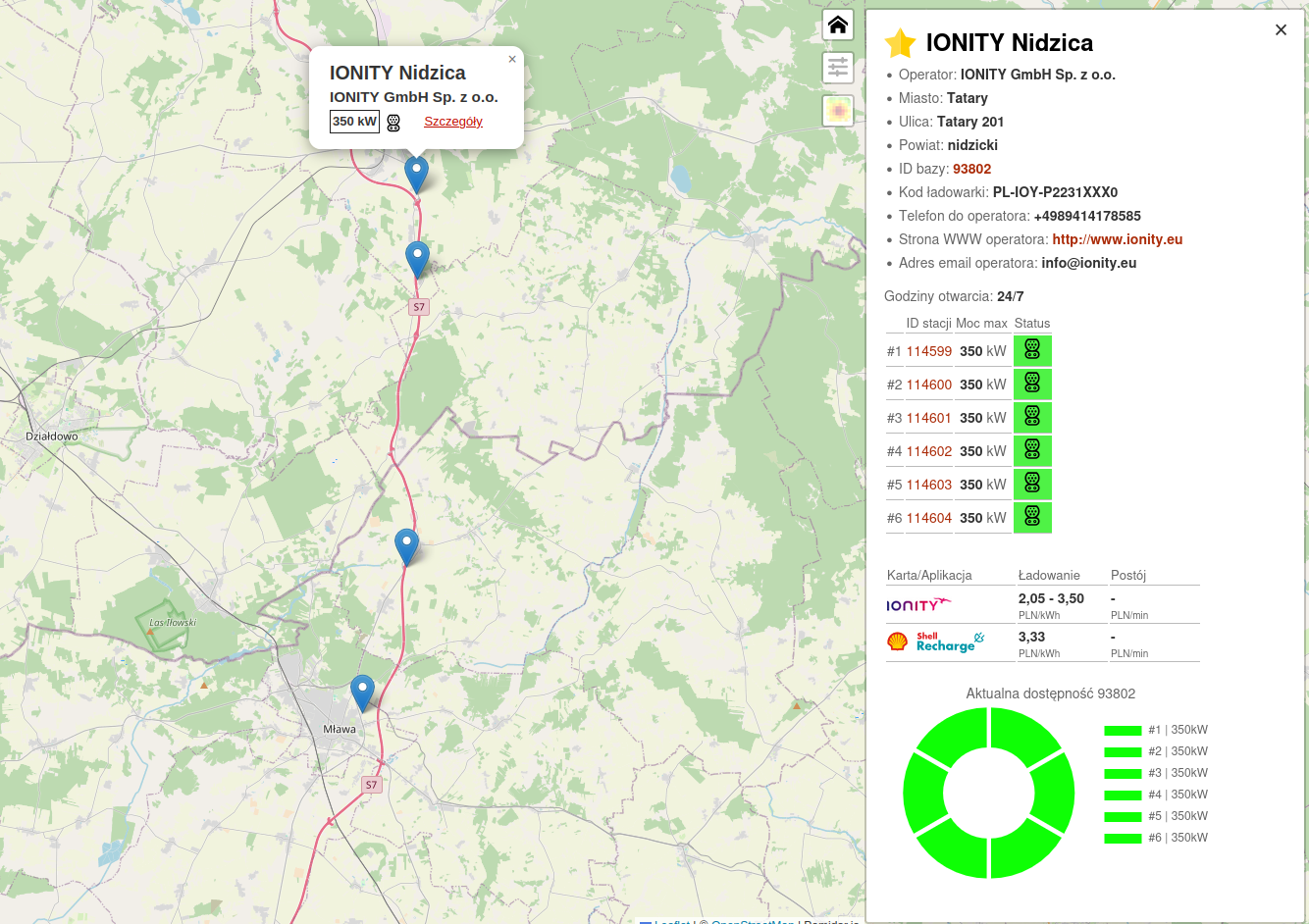The width and height of the screenshot is (1309, 924).
Task: Click the IONITY GmbH Sp. z o.o. popup subtitle
Action: pos(414,97)
